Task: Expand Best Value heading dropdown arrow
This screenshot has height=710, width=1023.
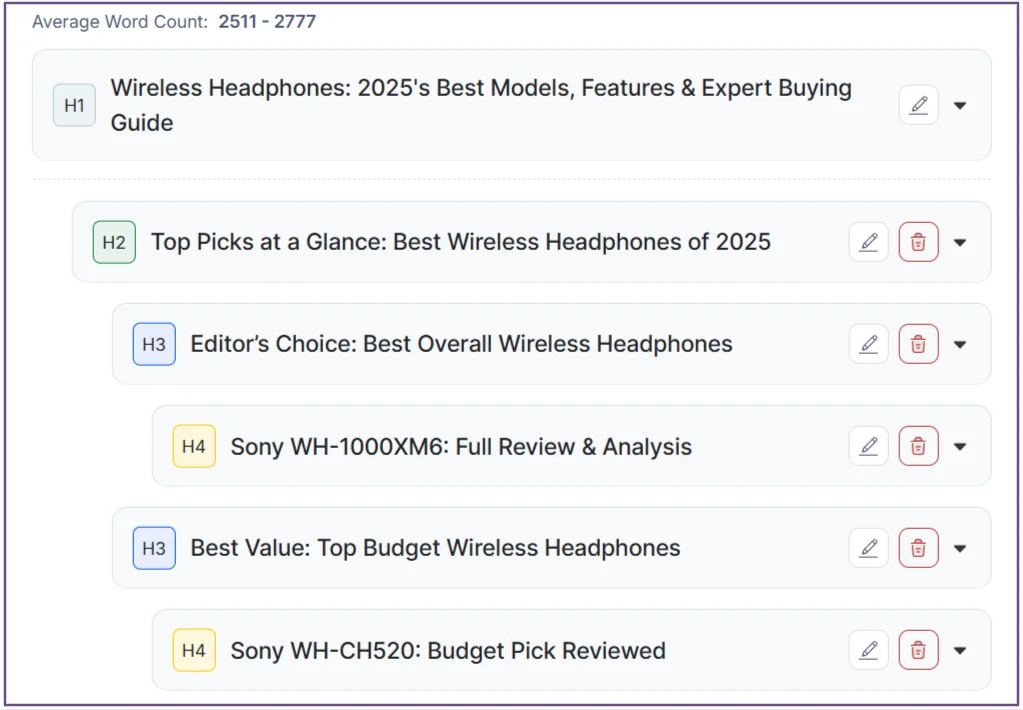Action: (x=960, y=549)
